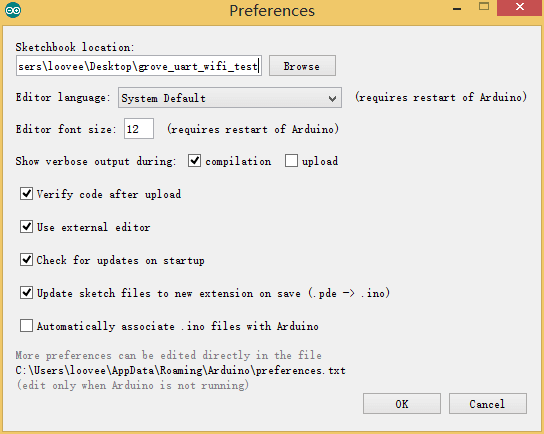Click the dropdown arrow beside System Default
The width and height of the screenshot is (544, 434).
tap(332, 99)
